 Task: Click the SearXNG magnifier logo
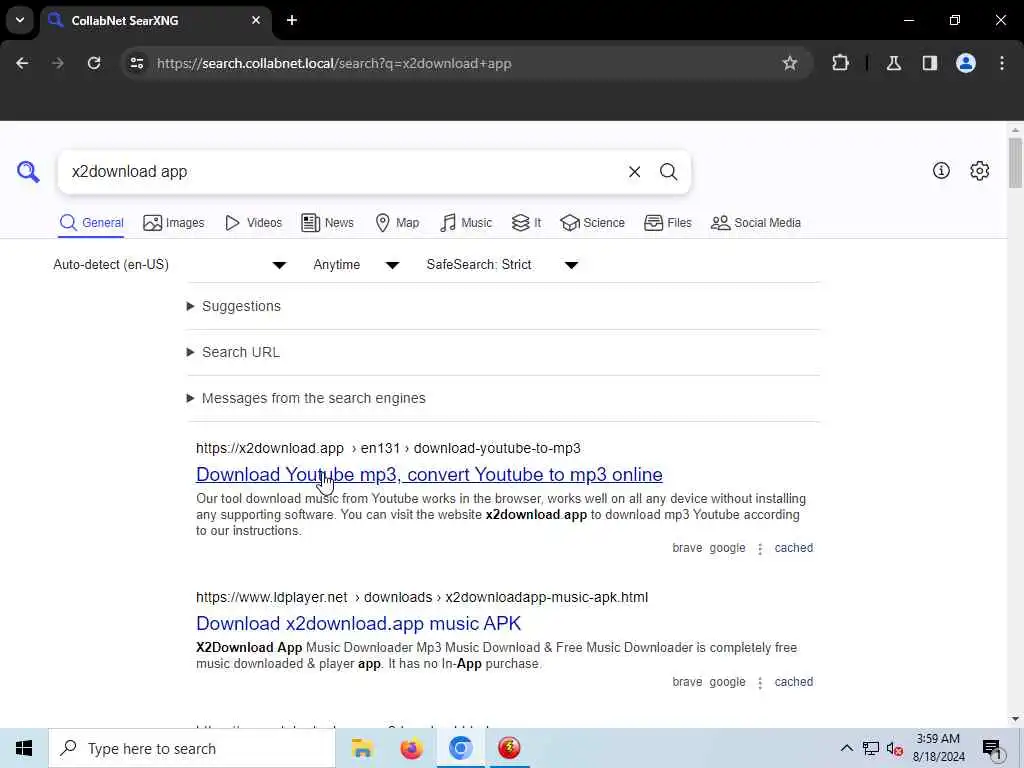click(28, 172)
